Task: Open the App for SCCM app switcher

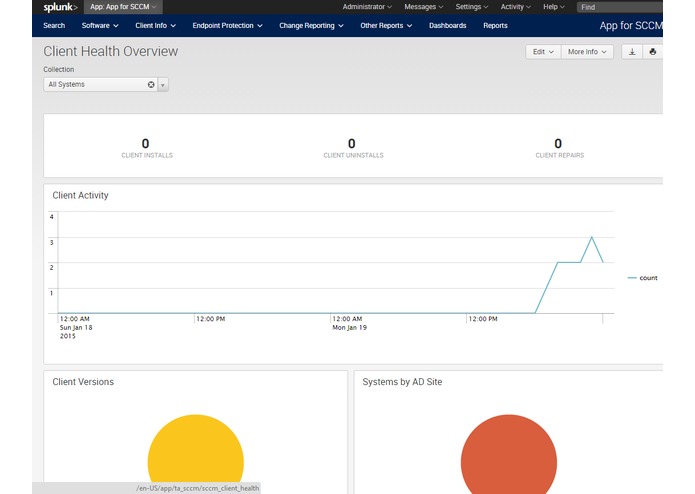Action: click(x=123, y=7)
